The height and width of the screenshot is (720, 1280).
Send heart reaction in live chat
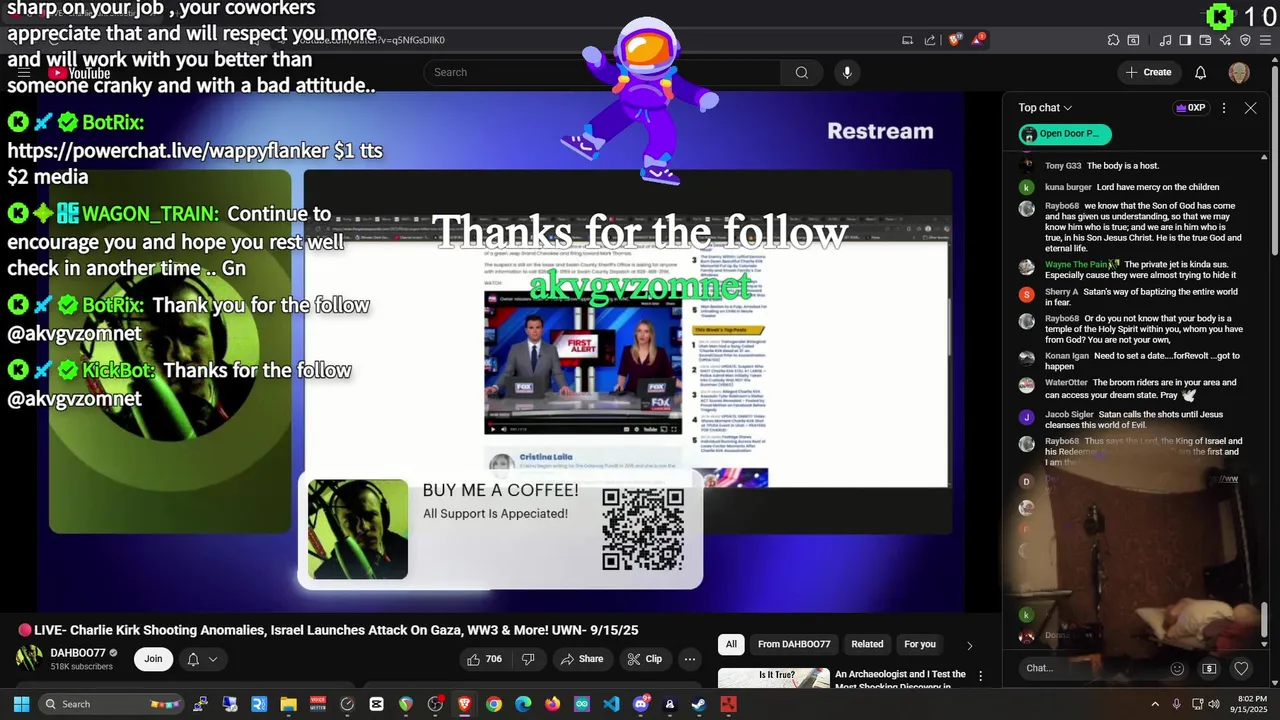1241,668
